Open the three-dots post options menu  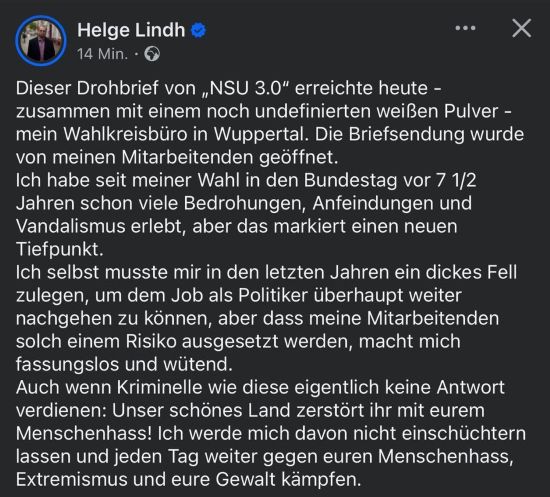pos(465,28)
